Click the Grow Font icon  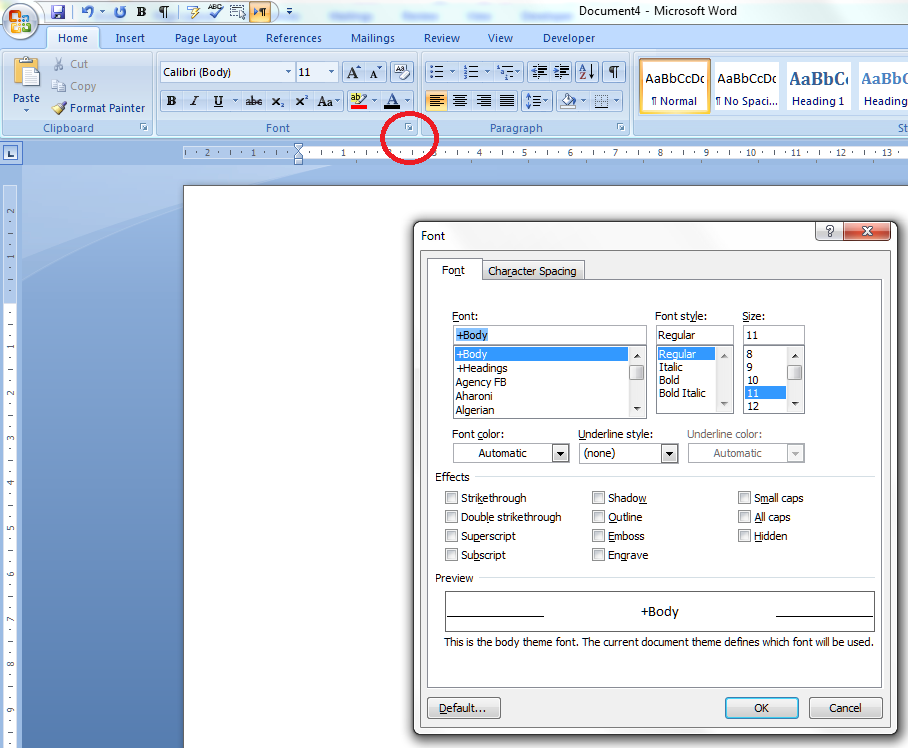[353, 72]
